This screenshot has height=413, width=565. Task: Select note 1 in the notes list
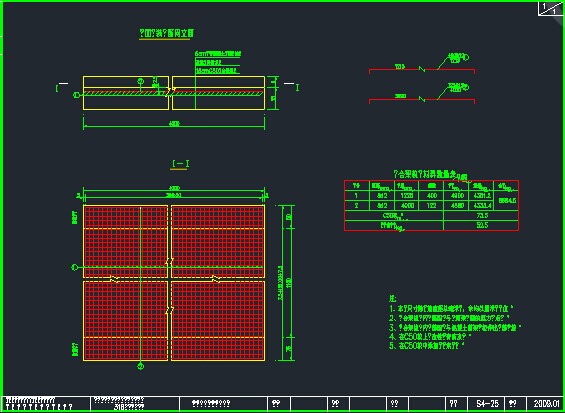tap(451, 308)
